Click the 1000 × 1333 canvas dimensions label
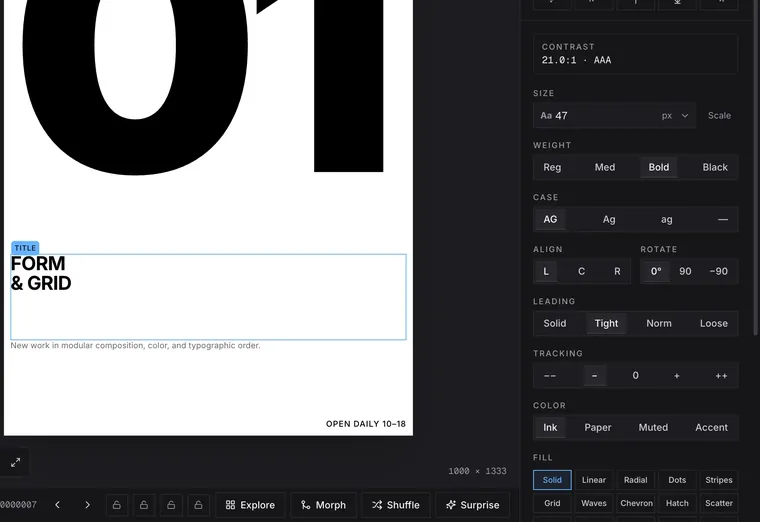The width and height of the screenshot is (760, 522). pyautogui.click(x=477, y=471)
